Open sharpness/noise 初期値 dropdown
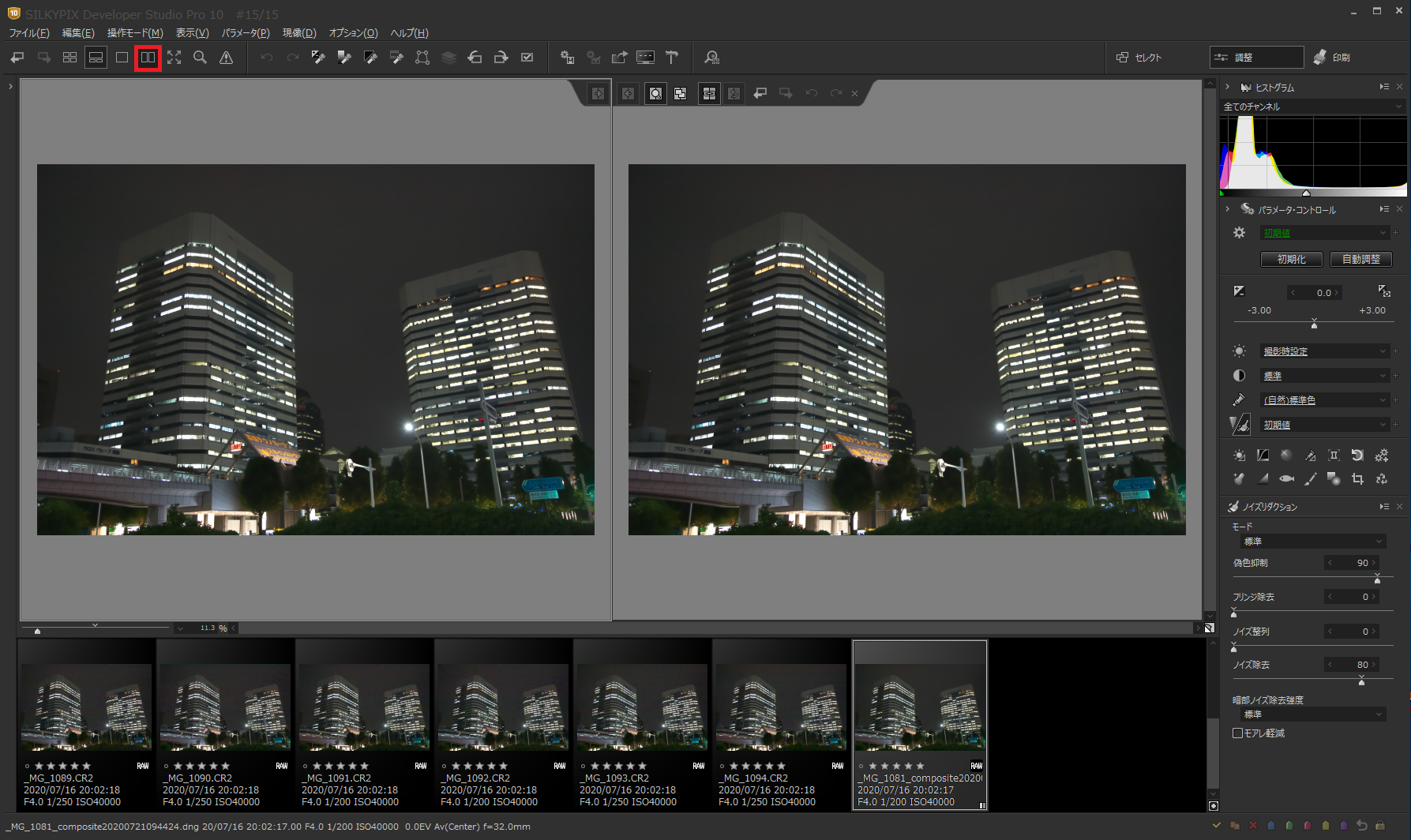The image size is (1411, 840). 1324,425
